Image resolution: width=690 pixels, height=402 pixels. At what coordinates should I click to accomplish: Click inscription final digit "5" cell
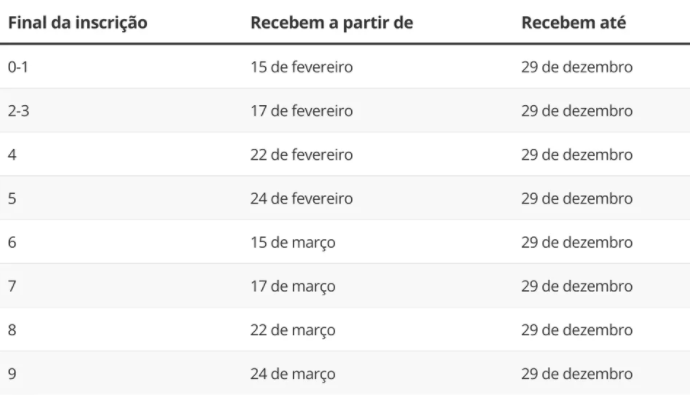click(12, 199)
